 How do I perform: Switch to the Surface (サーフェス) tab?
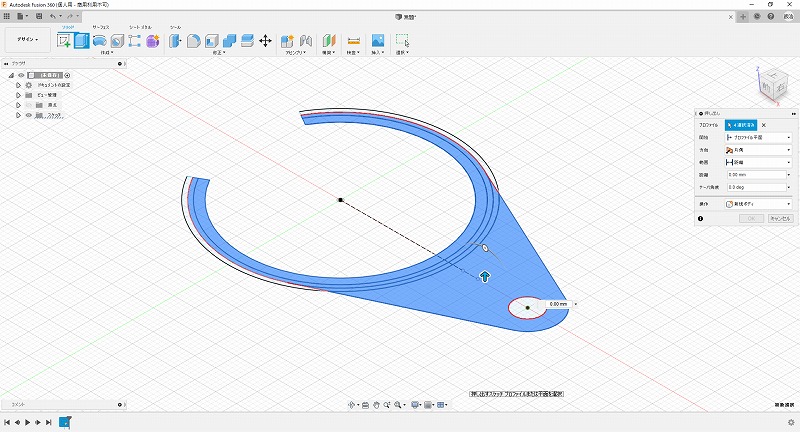click(x=101, y=27)
